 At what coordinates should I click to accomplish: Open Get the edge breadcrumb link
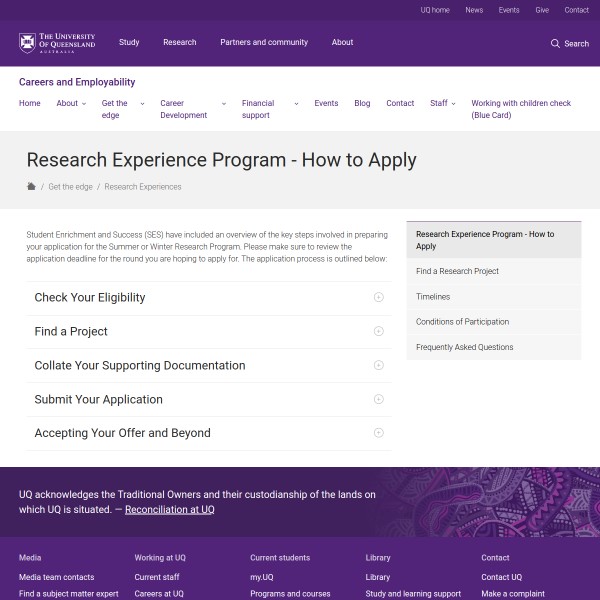tap(68, 186)
